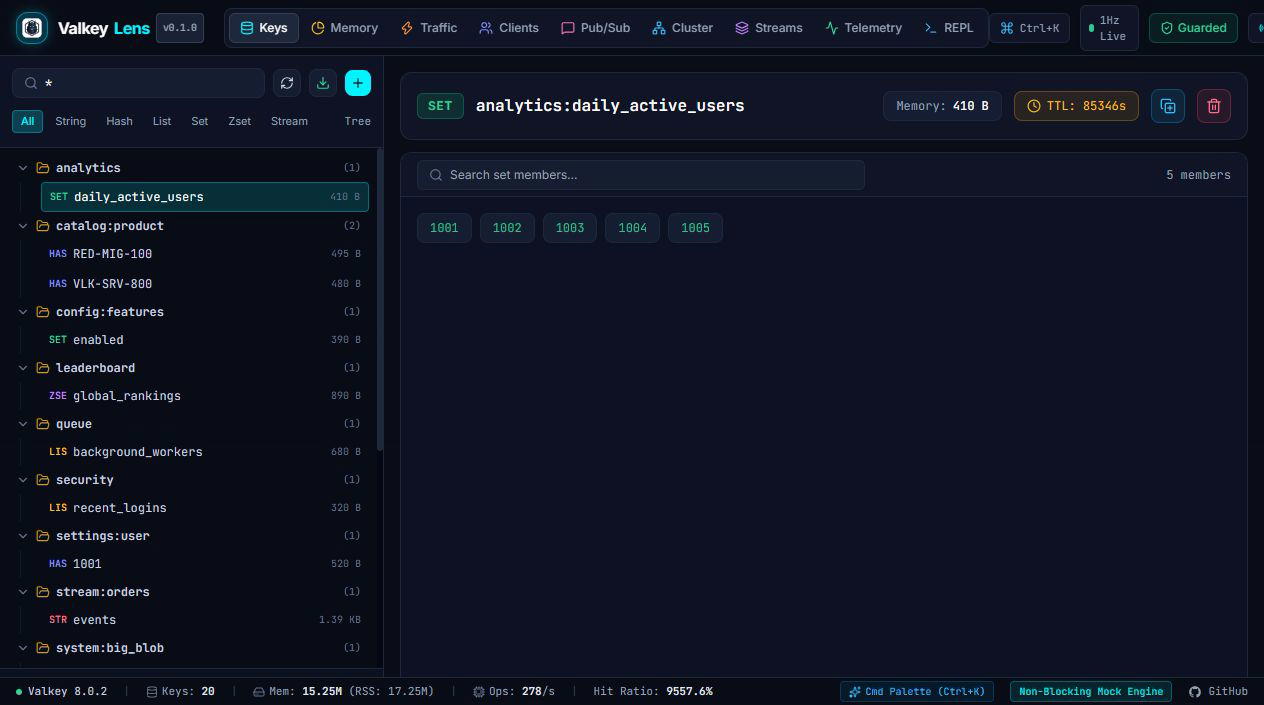Open the GitHub link
This screenshot has height=705, width=1264.
pyautogui.click(x=1218, y=691)
